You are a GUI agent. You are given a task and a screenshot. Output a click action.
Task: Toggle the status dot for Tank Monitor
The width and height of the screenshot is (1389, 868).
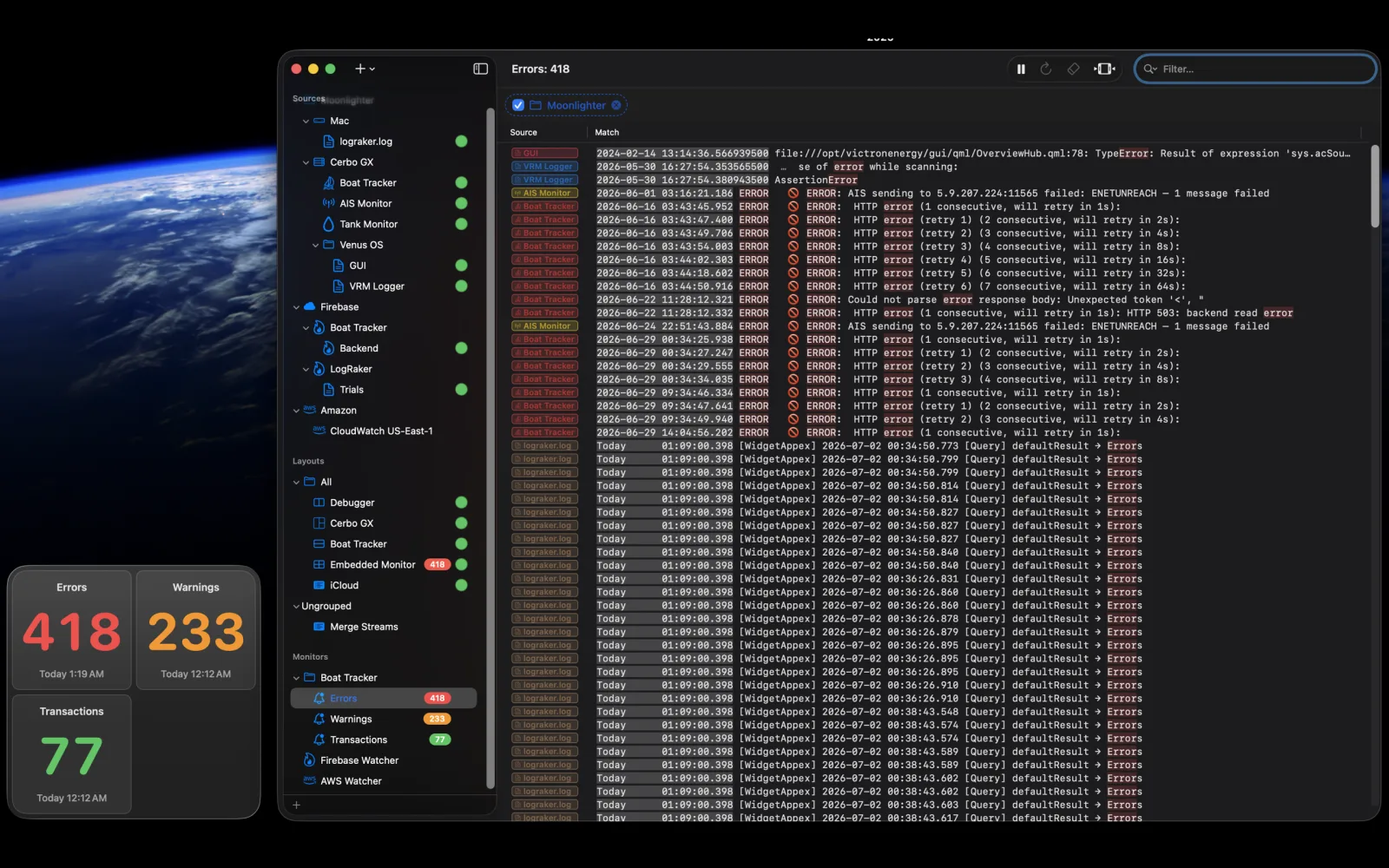(461, 224)
